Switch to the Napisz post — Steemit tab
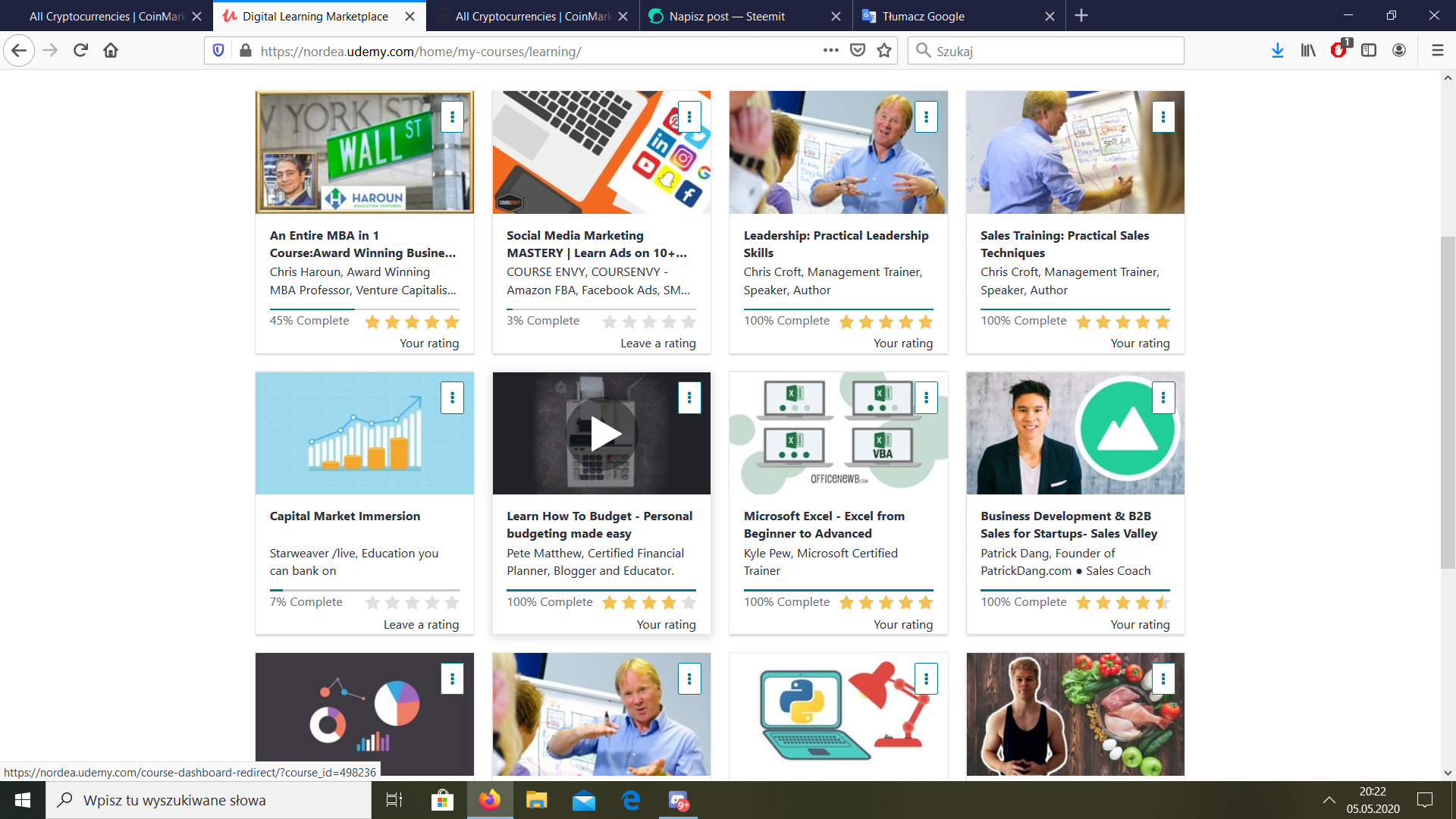1456x819 pixels. 726,16
